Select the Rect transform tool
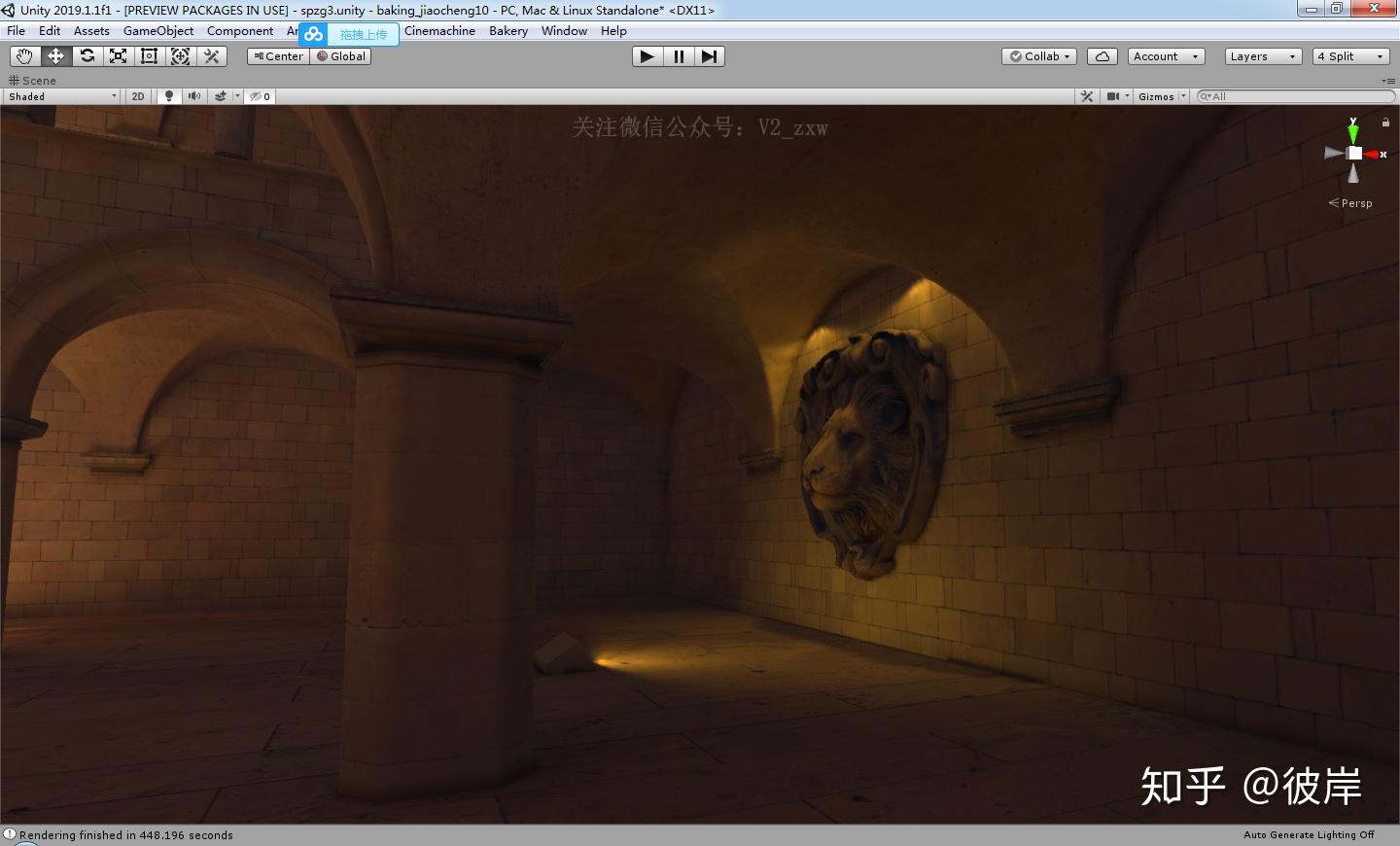This screenshot has height=846, width=1400. (x=149, y=56)
